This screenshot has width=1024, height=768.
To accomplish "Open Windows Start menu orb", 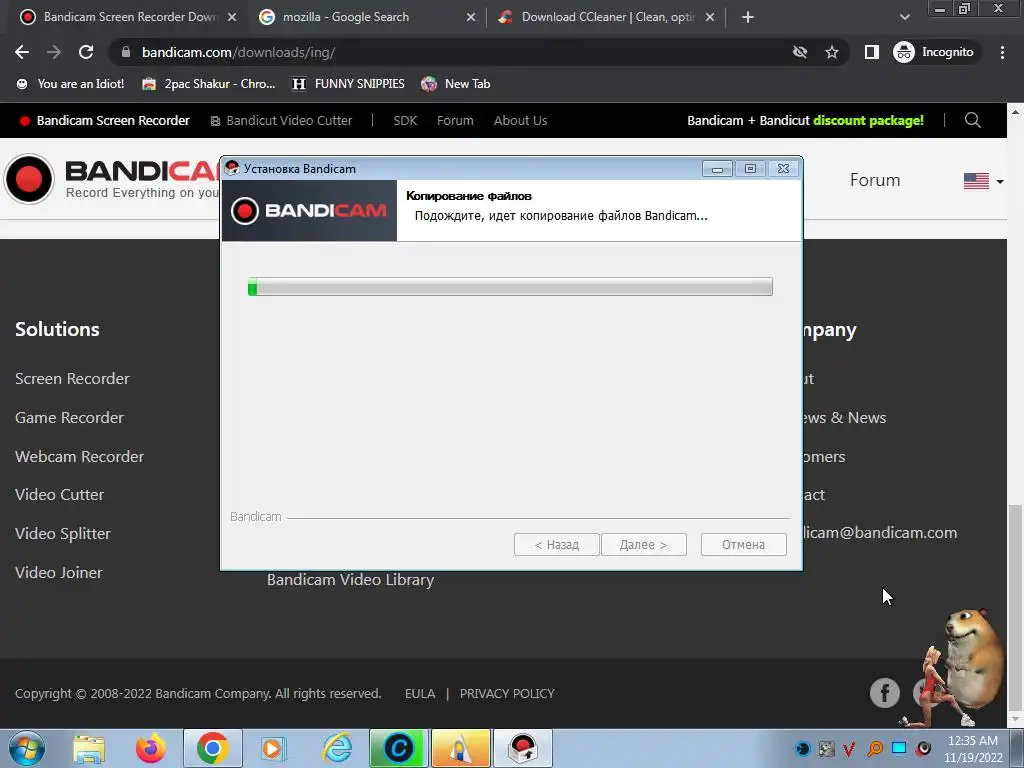I will 26,748.
